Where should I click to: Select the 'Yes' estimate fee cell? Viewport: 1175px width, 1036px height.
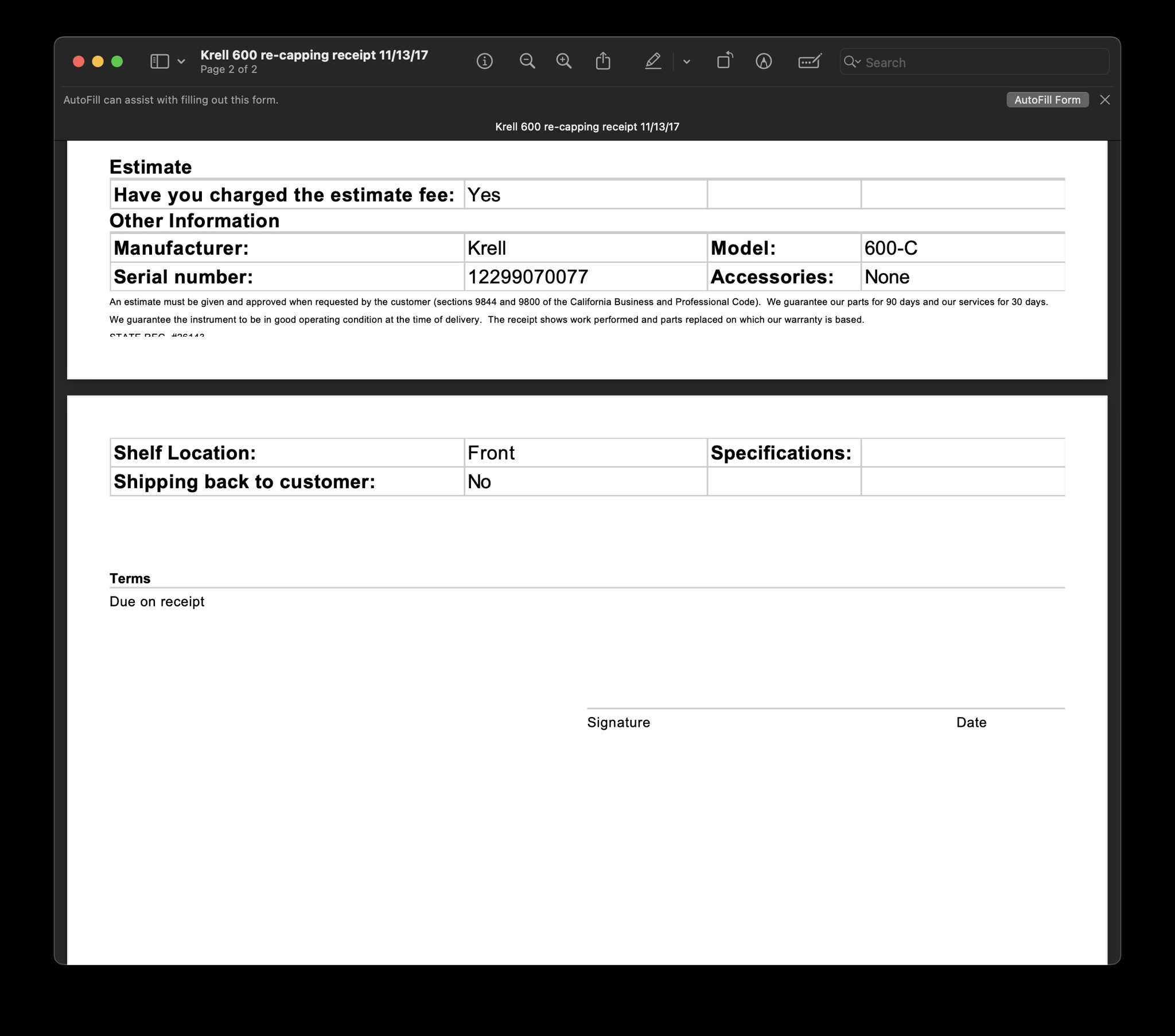[586, 195]
